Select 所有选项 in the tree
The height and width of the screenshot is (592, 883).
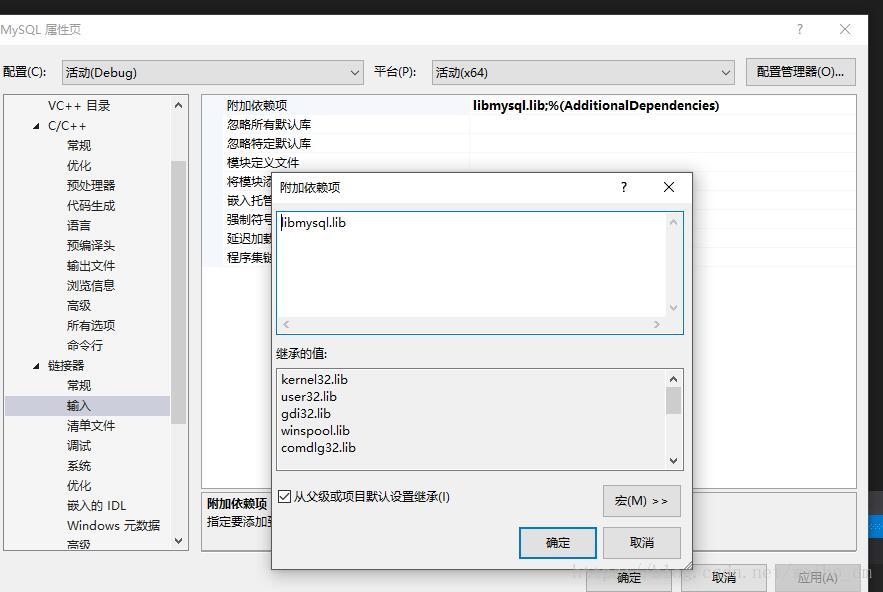(x=91, y=326)
